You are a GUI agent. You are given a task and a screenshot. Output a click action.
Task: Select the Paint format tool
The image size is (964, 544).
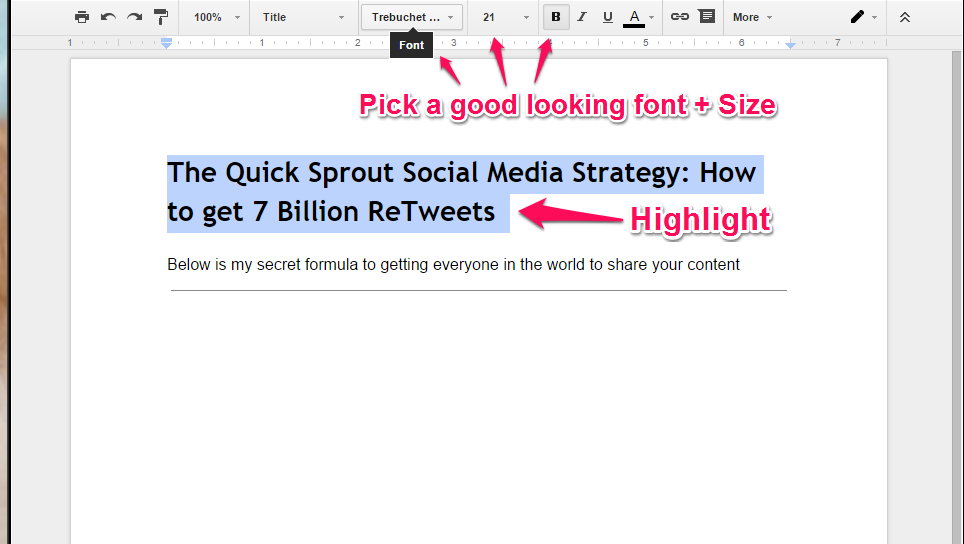point(161,17)
